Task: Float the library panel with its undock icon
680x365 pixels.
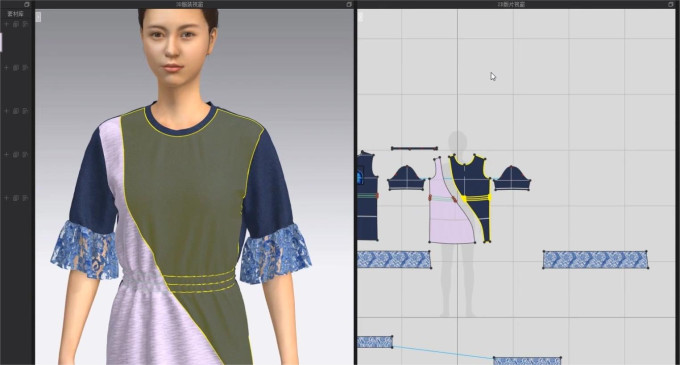Action: pyautogui.click(x=27, y=4)
